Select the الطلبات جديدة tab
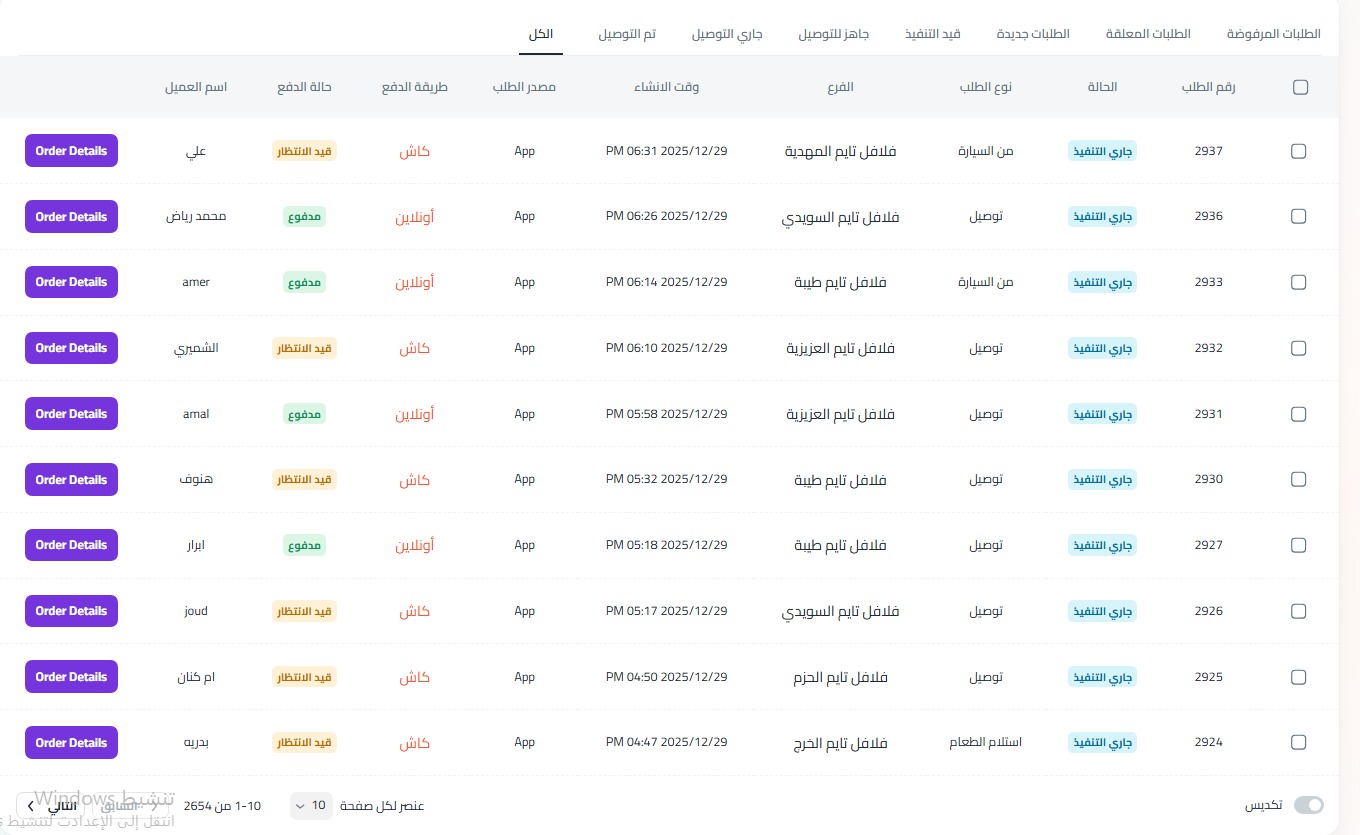Viewport: 1360px width, 835px height. coord(1033,34)
